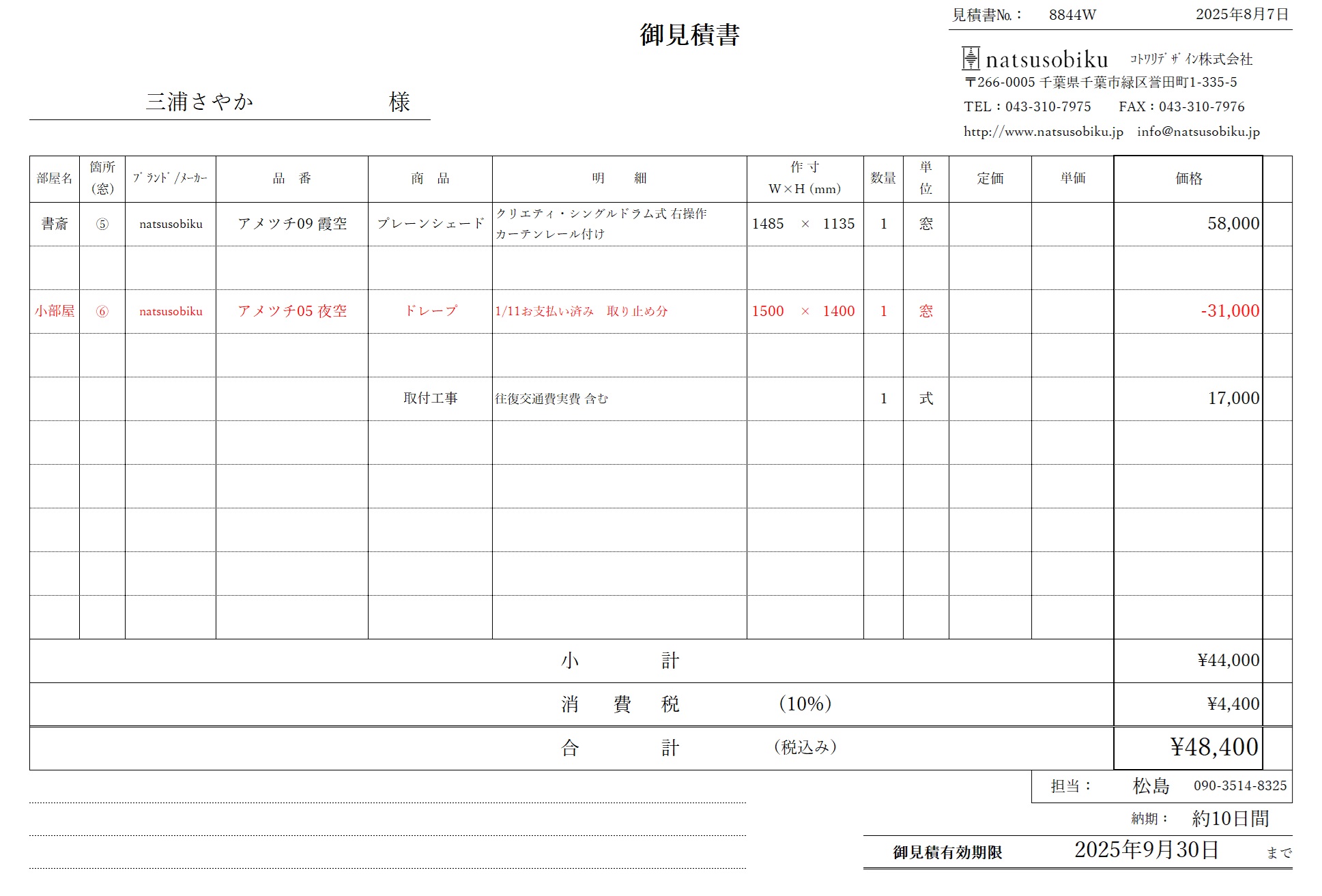1322x896 pixels.
Task: Click the red ドレープ product cell
Action: point(430,311)
